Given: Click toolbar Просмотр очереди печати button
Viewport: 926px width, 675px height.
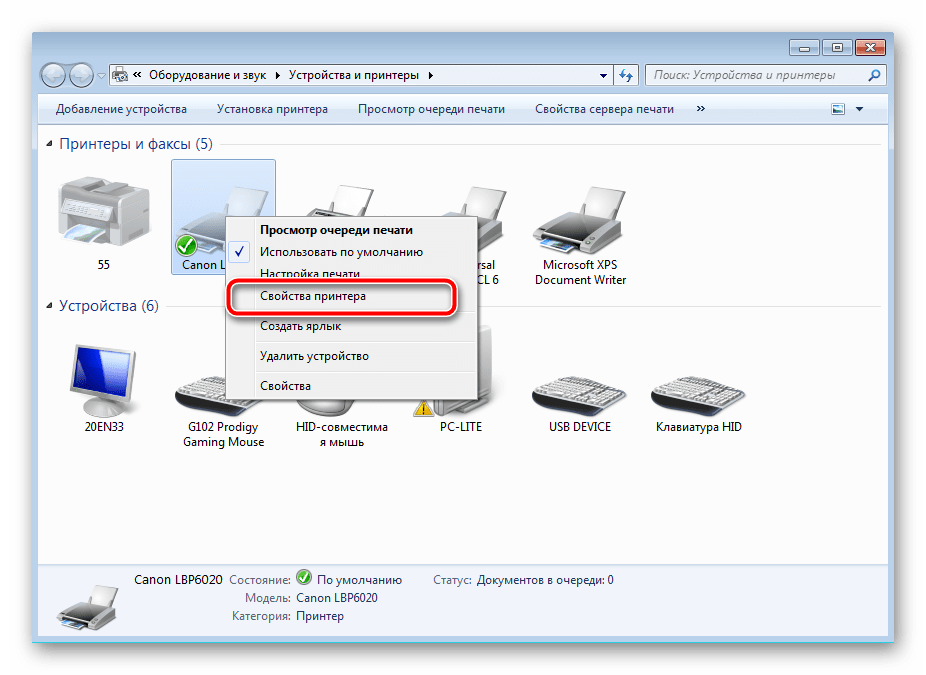Looking at the screenshot, I should click(431, 109).
